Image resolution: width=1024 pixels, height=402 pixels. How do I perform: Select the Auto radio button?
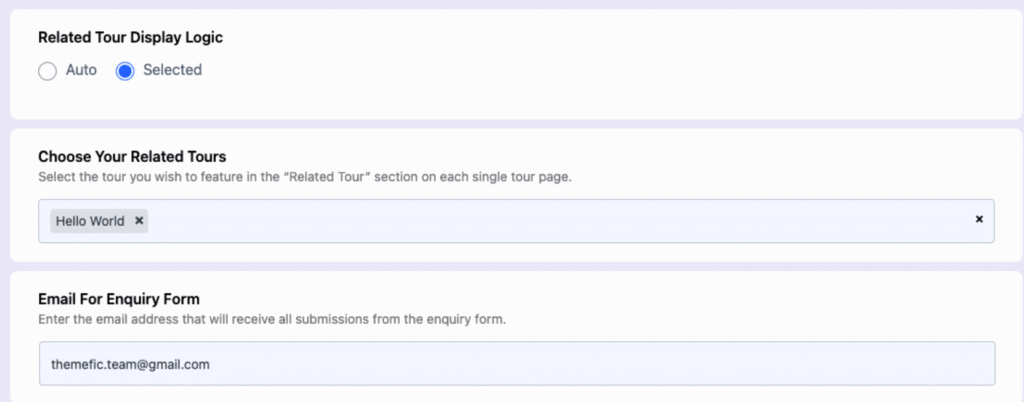[48, 70]
